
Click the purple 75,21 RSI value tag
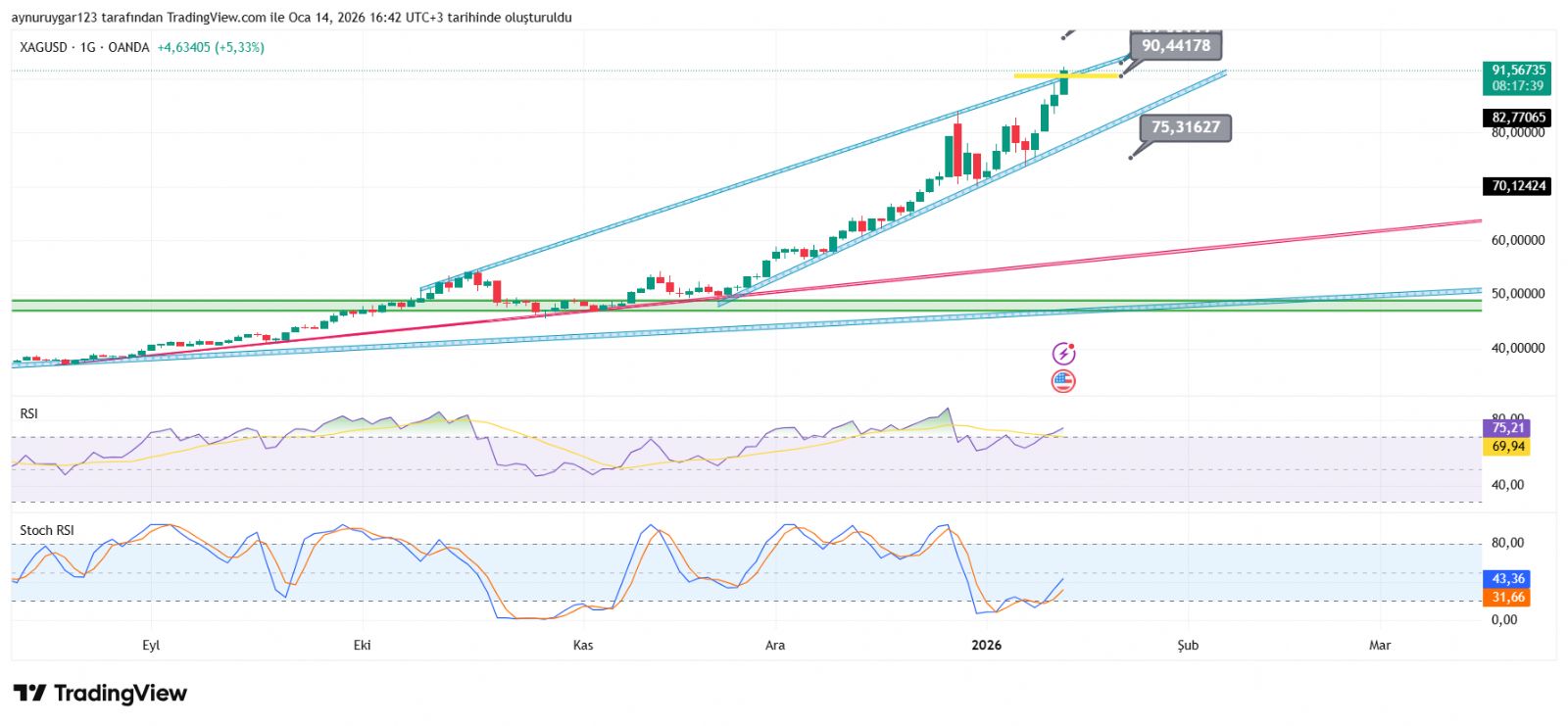(x=1507, y=428)
